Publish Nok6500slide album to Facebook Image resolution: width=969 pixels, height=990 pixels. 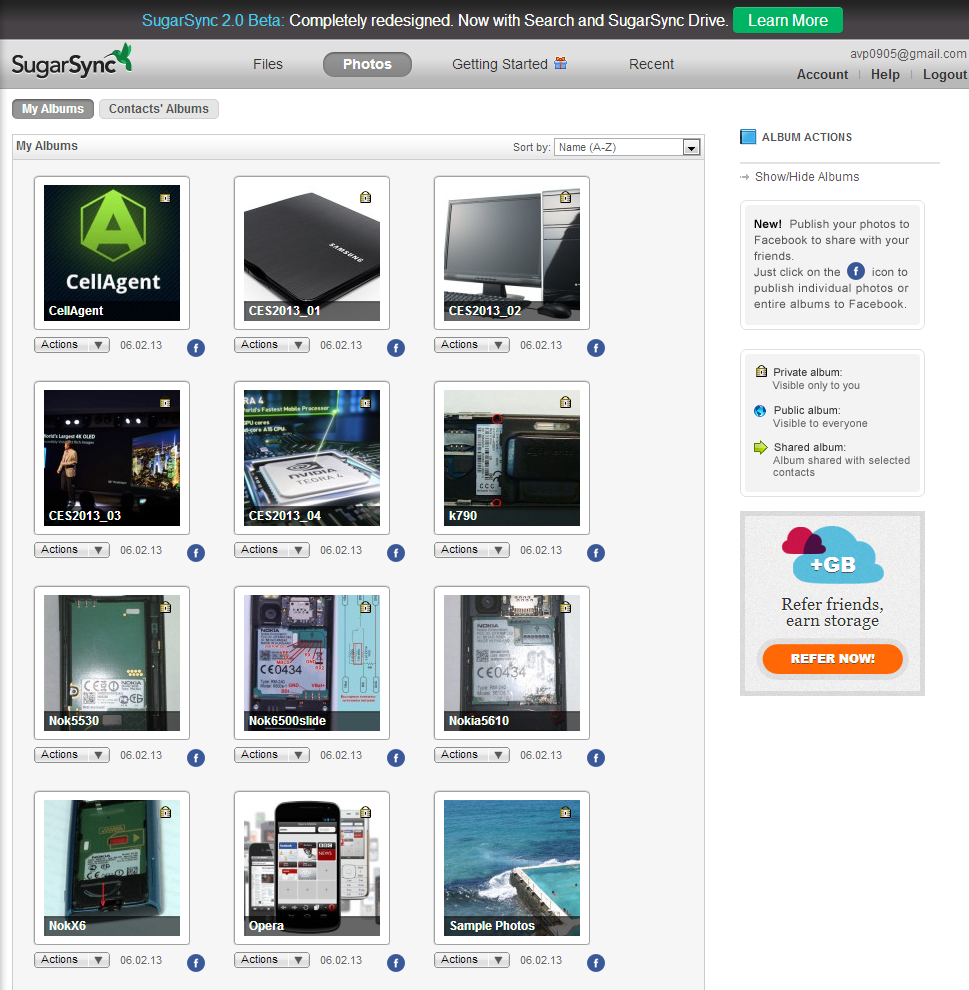[x=396, y=758]
